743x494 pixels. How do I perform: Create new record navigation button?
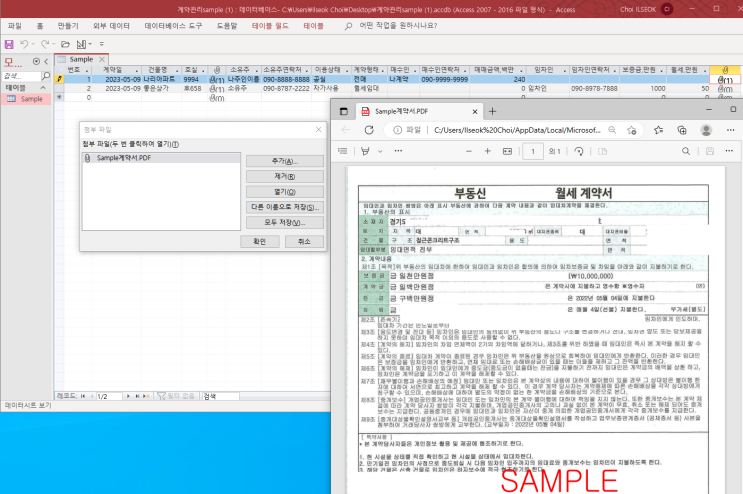(146, 396)
